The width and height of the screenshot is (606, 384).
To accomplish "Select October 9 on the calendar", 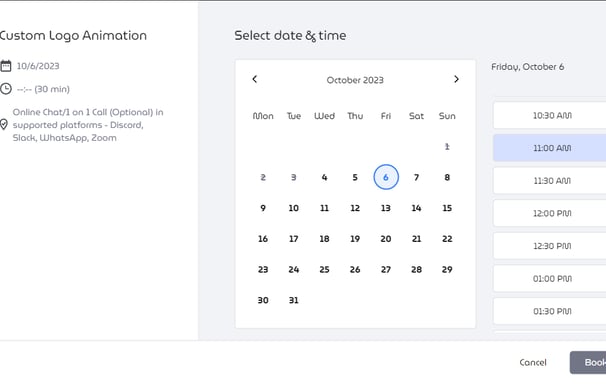I will pos(263,208).
